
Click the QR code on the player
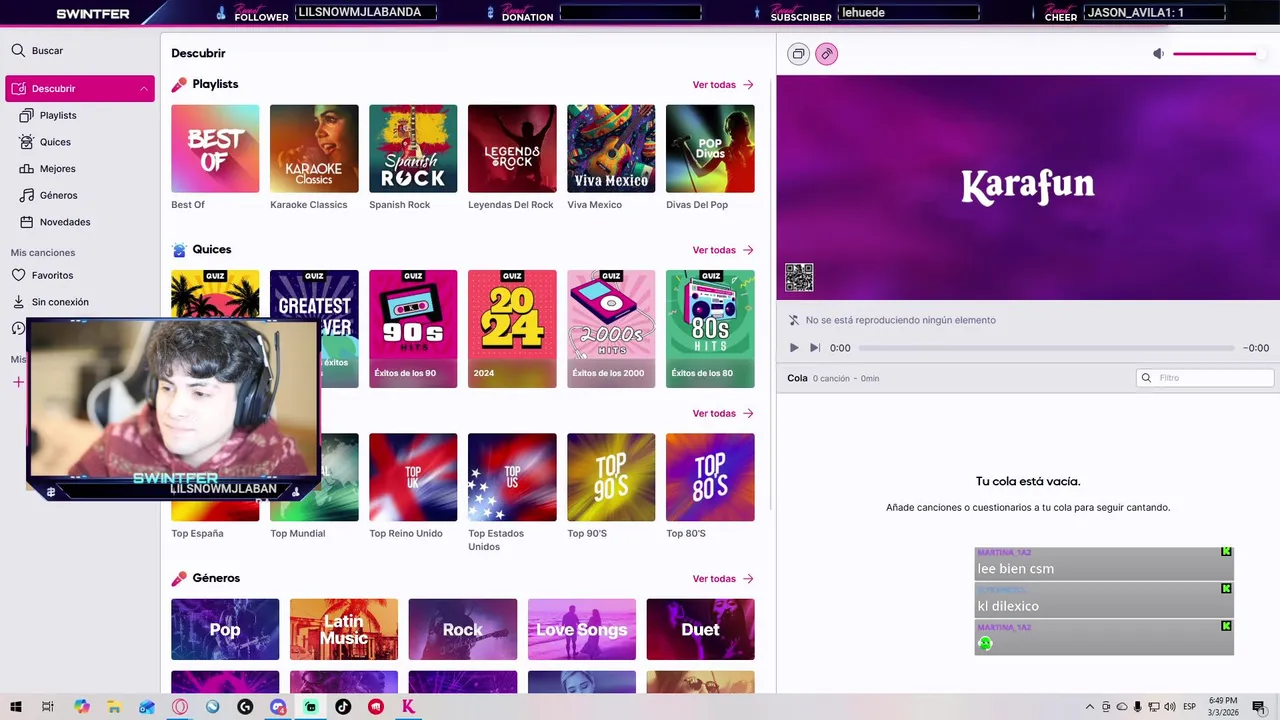(799, 277)
